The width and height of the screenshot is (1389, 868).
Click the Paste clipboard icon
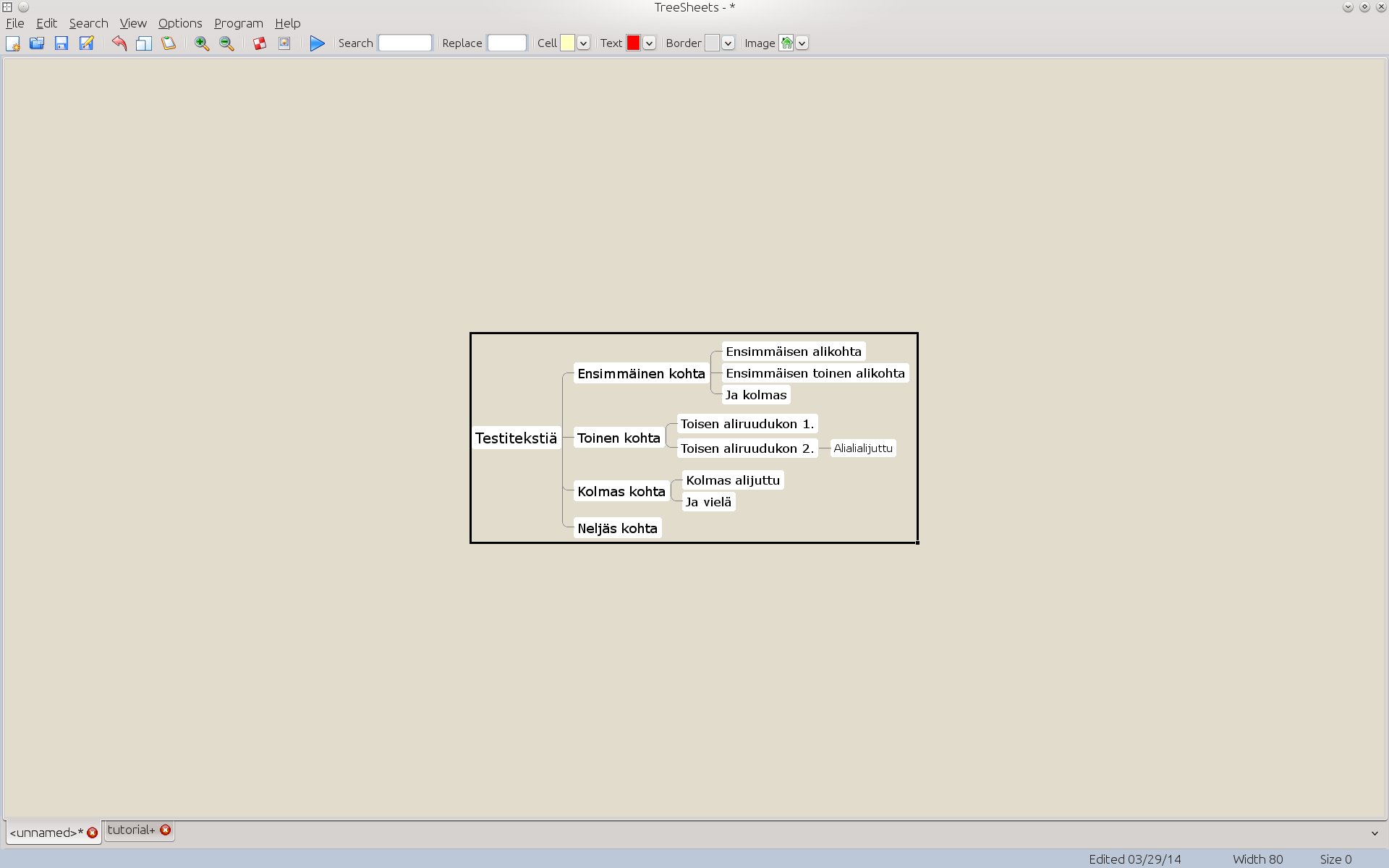click(x=169, y=43)
